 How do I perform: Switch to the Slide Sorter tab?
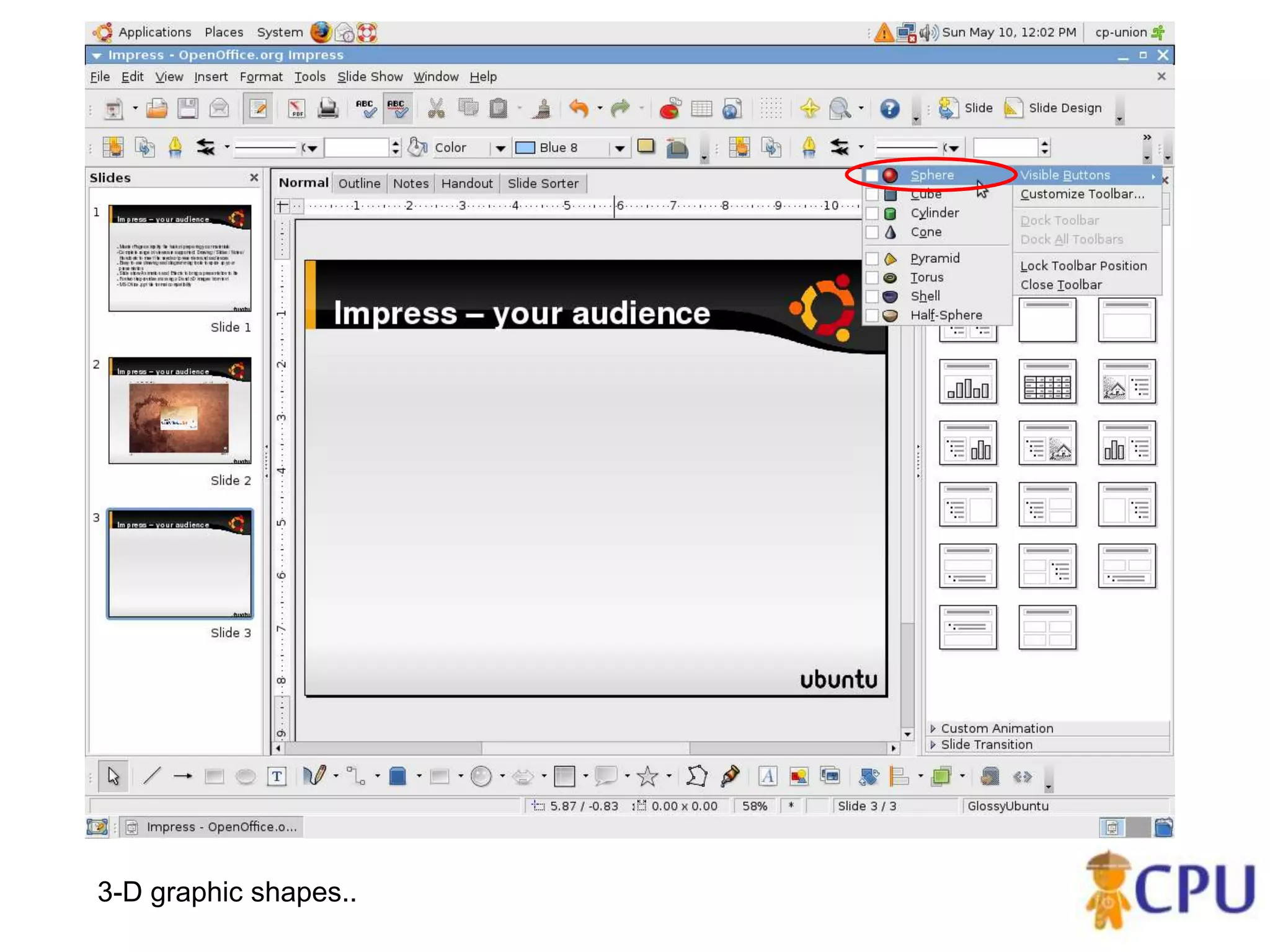point(543,183)
